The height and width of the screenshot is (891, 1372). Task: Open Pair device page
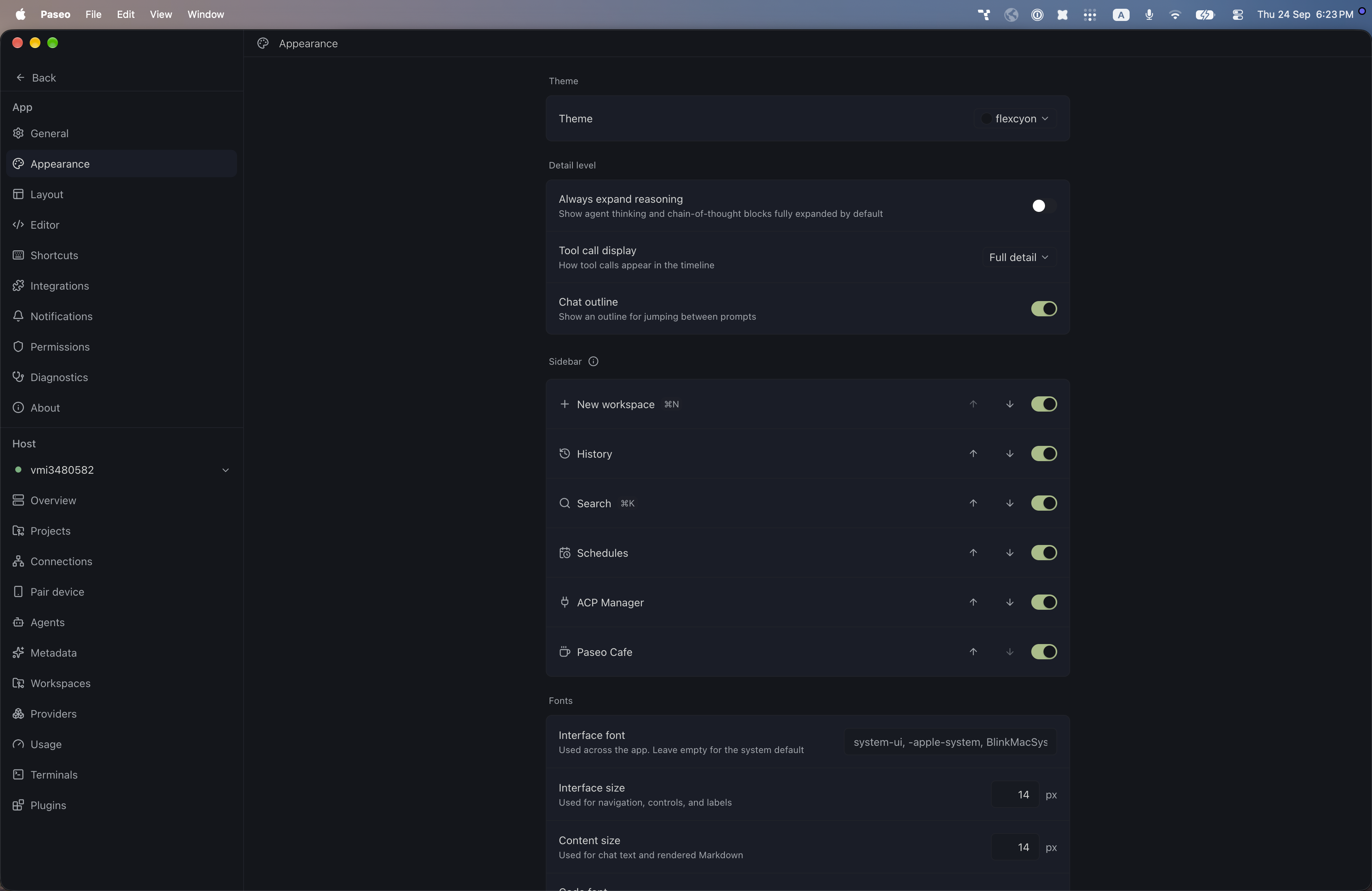121,592
